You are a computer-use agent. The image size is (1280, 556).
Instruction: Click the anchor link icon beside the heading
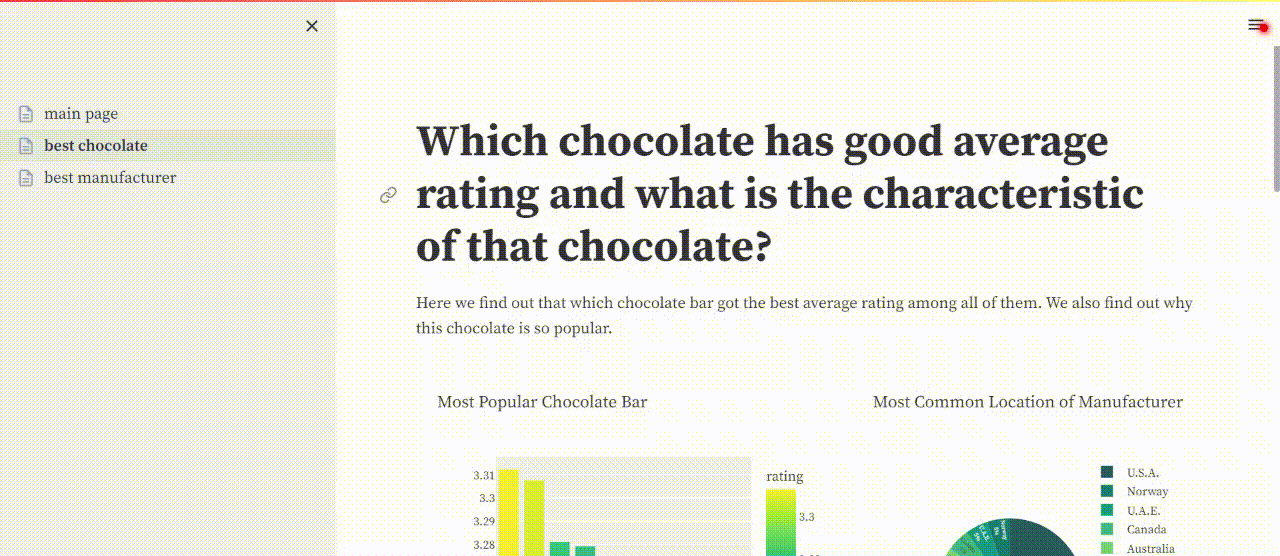[389, 195]
